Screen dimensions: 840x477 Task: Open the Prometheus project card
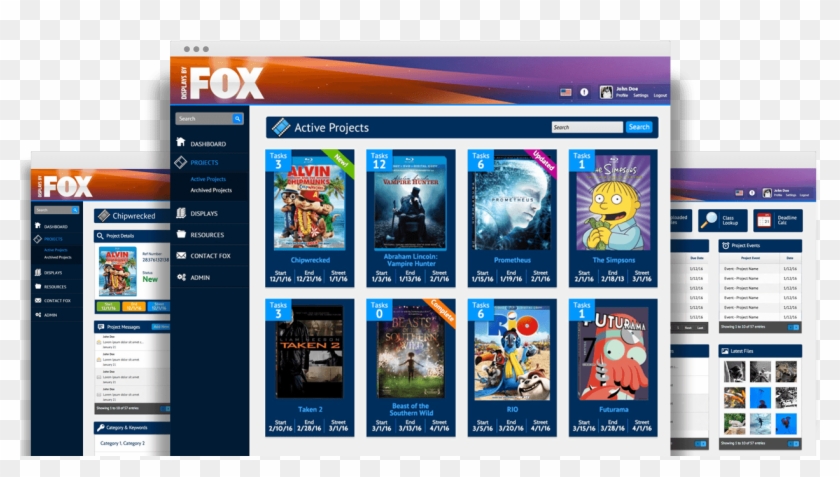[x=512, y=218]
